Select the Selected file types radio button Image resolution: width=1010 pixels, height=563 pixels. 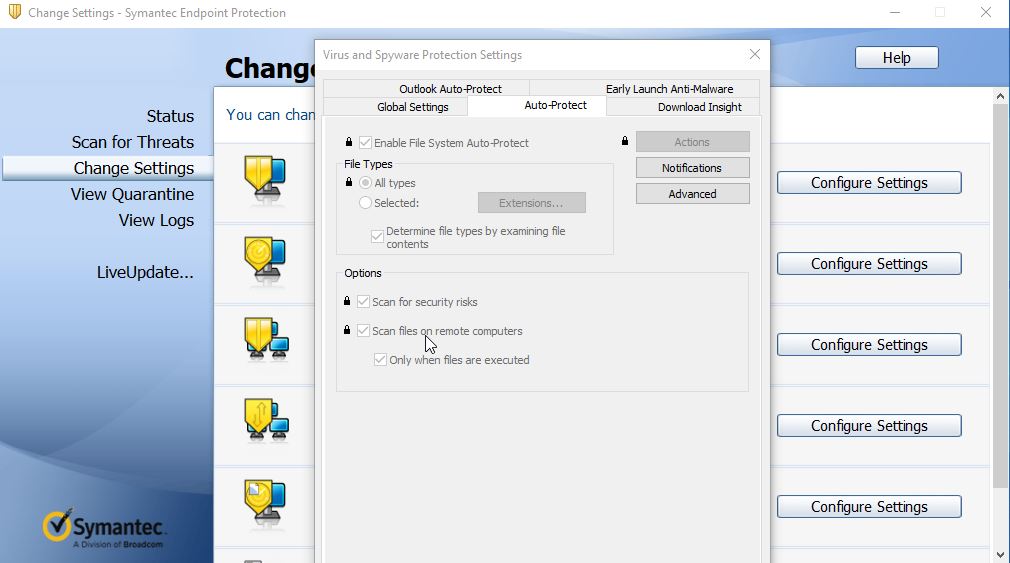point(365,203)
